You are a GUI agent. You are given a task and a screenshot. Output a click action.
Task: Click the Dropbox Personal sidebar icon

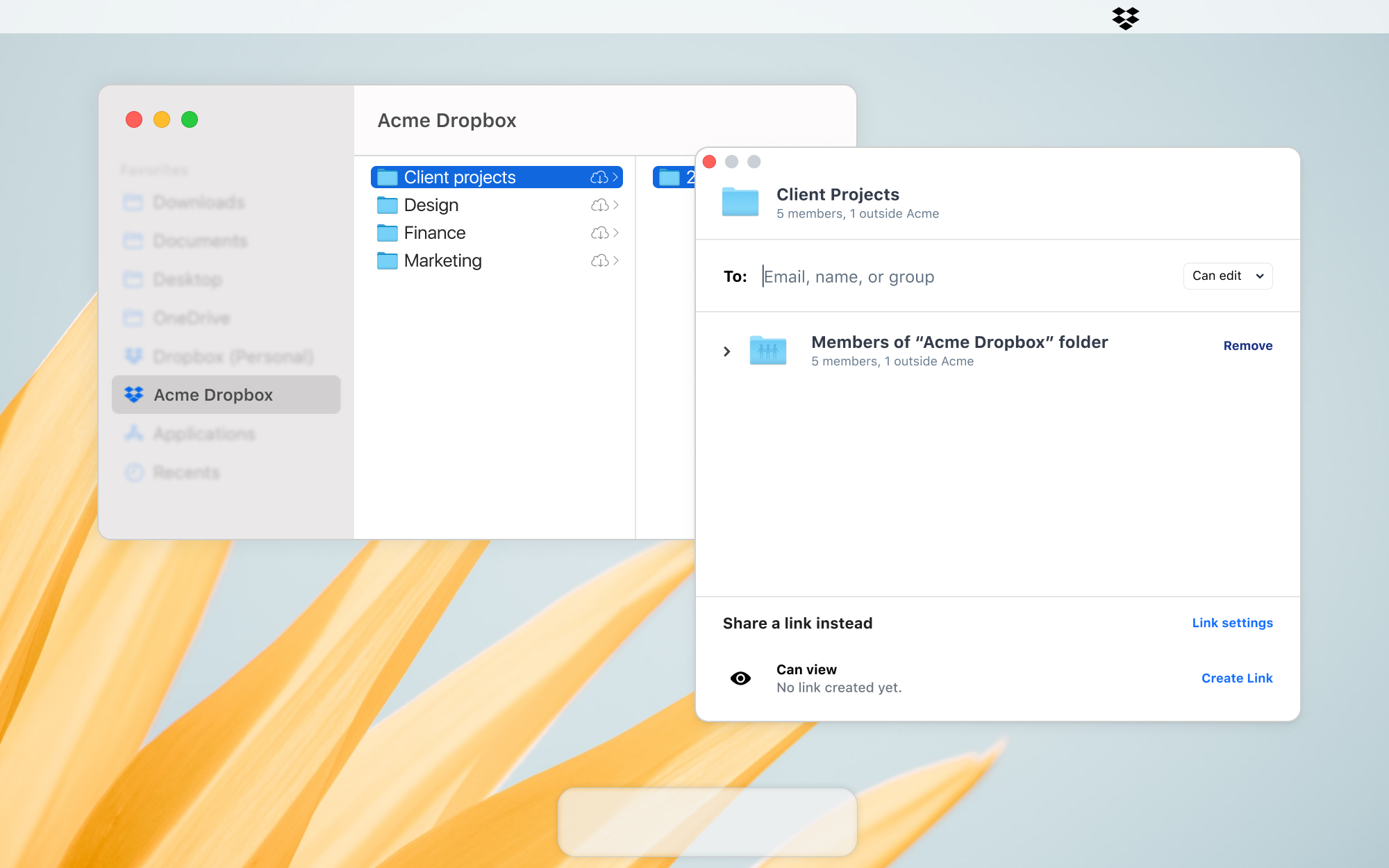coord(134,356)
